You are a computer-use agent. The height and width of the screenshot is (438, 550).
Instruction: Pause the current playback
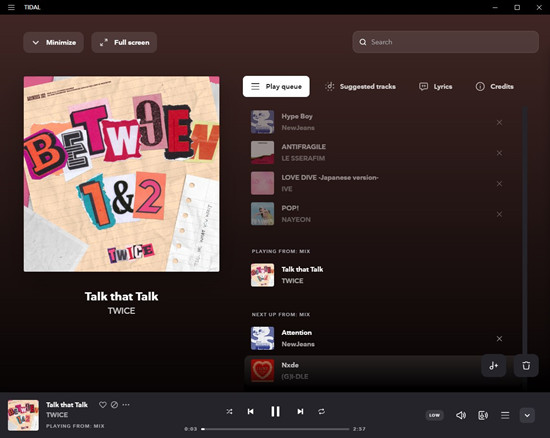[275, 411]
